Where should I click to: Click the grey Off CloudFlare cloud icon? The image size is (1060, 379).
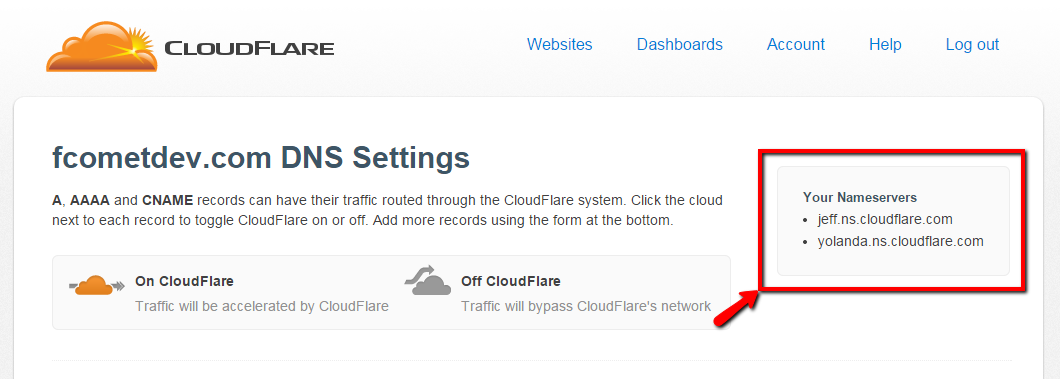(428, 281)
